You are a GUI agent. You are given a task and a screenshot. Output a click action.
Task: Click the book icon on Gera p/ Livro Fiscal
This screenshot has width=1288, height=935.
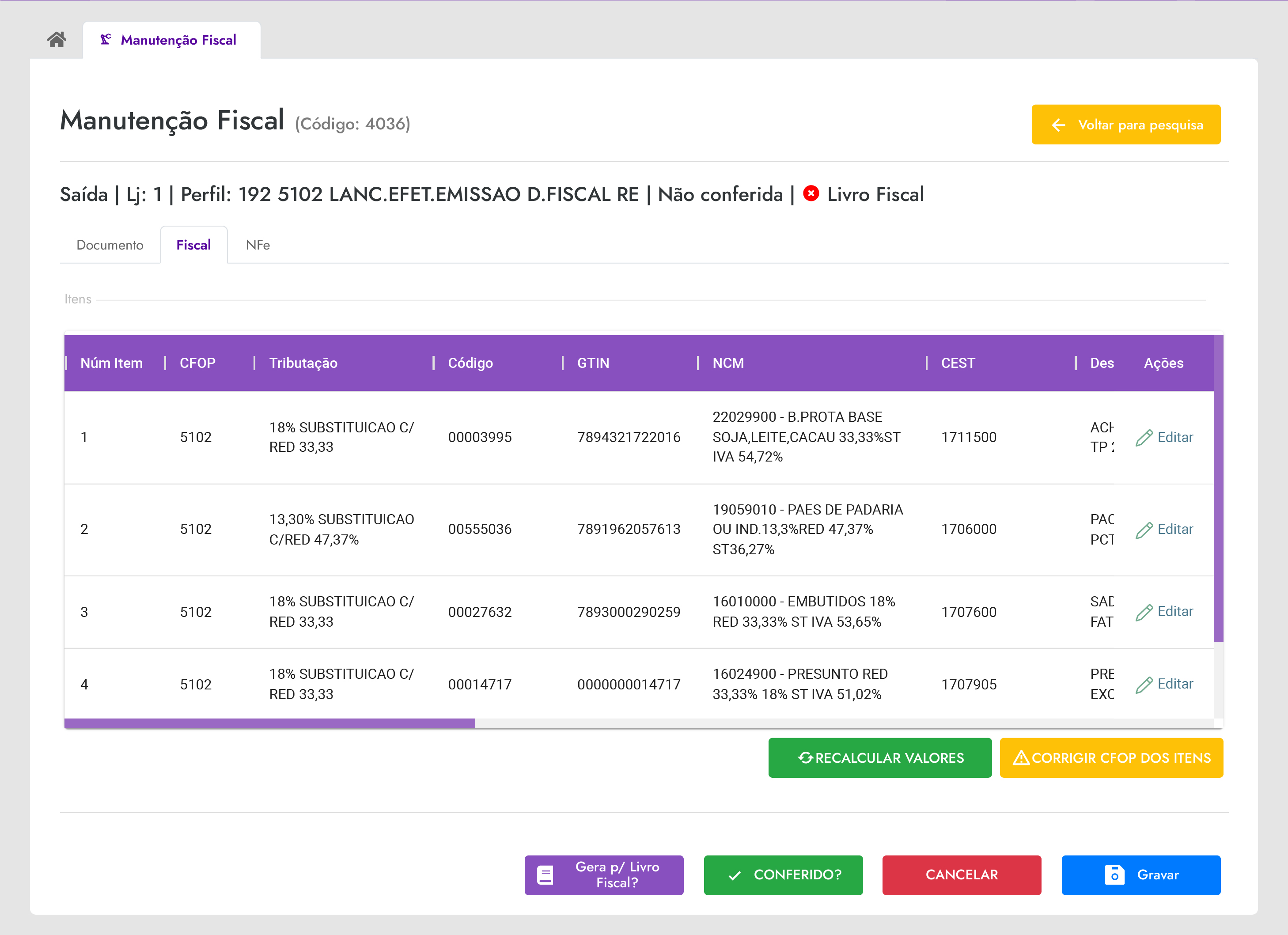coord(545,875)
